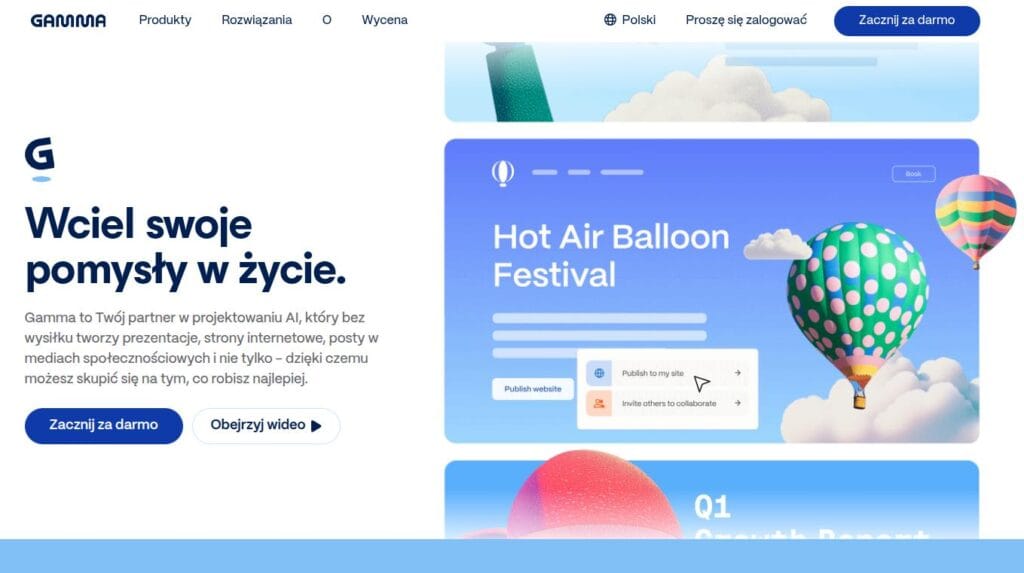1024x573 pixels.
Task: Open the O menu item
Action: pos(327,20)
